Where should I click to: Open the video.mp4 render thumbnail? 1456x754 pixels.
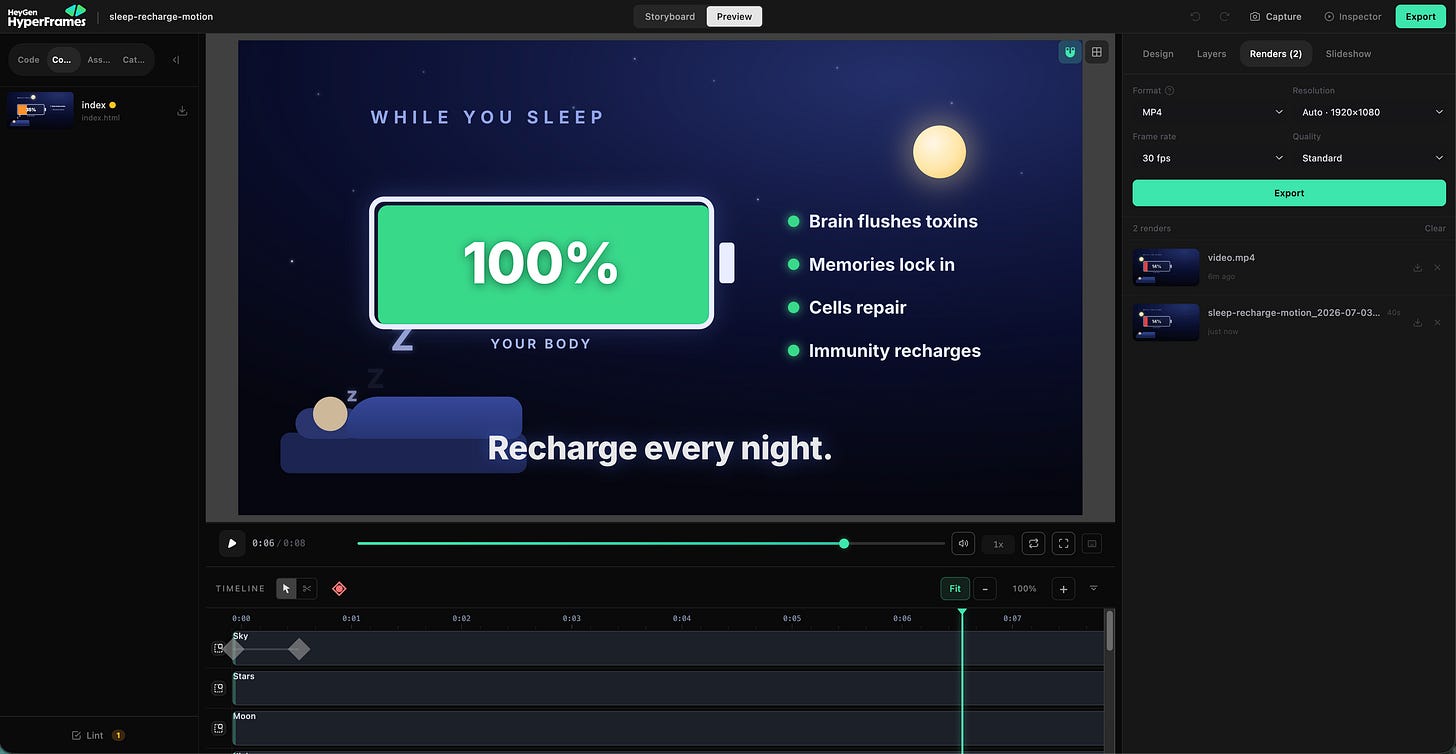pyautogui.click(x=1166, y=267)
